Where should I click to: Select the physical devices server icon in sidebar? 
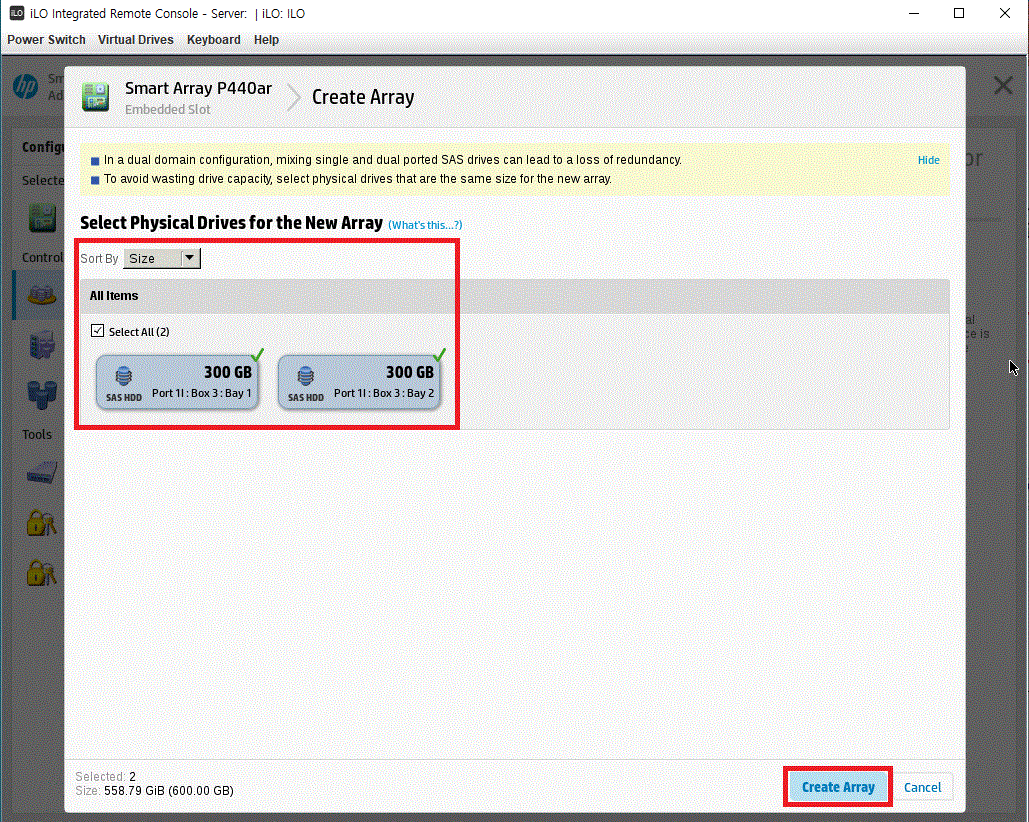(41, 344)
